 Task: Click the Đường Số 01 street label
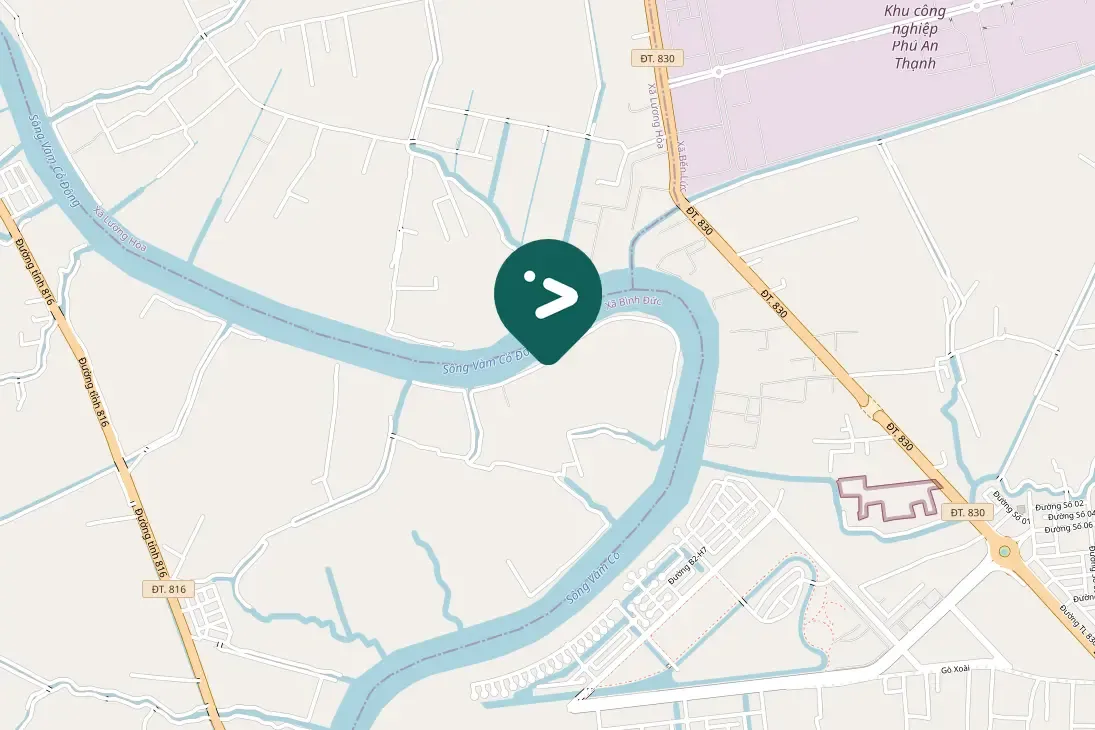click(x=1012, y=508)
